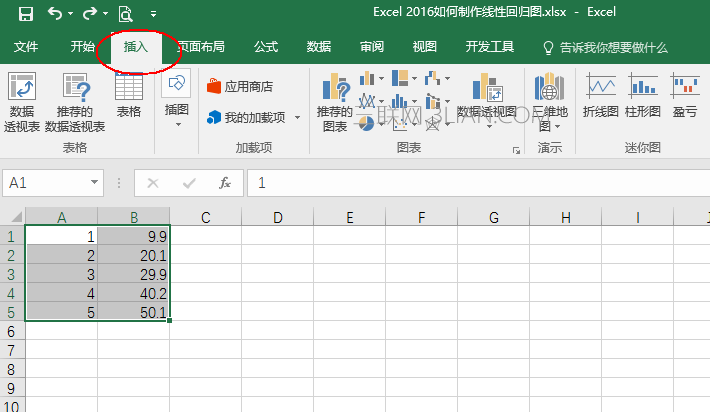Click the Undo arrow icon
Screen dimensions: 710x412
pos(55,14)
